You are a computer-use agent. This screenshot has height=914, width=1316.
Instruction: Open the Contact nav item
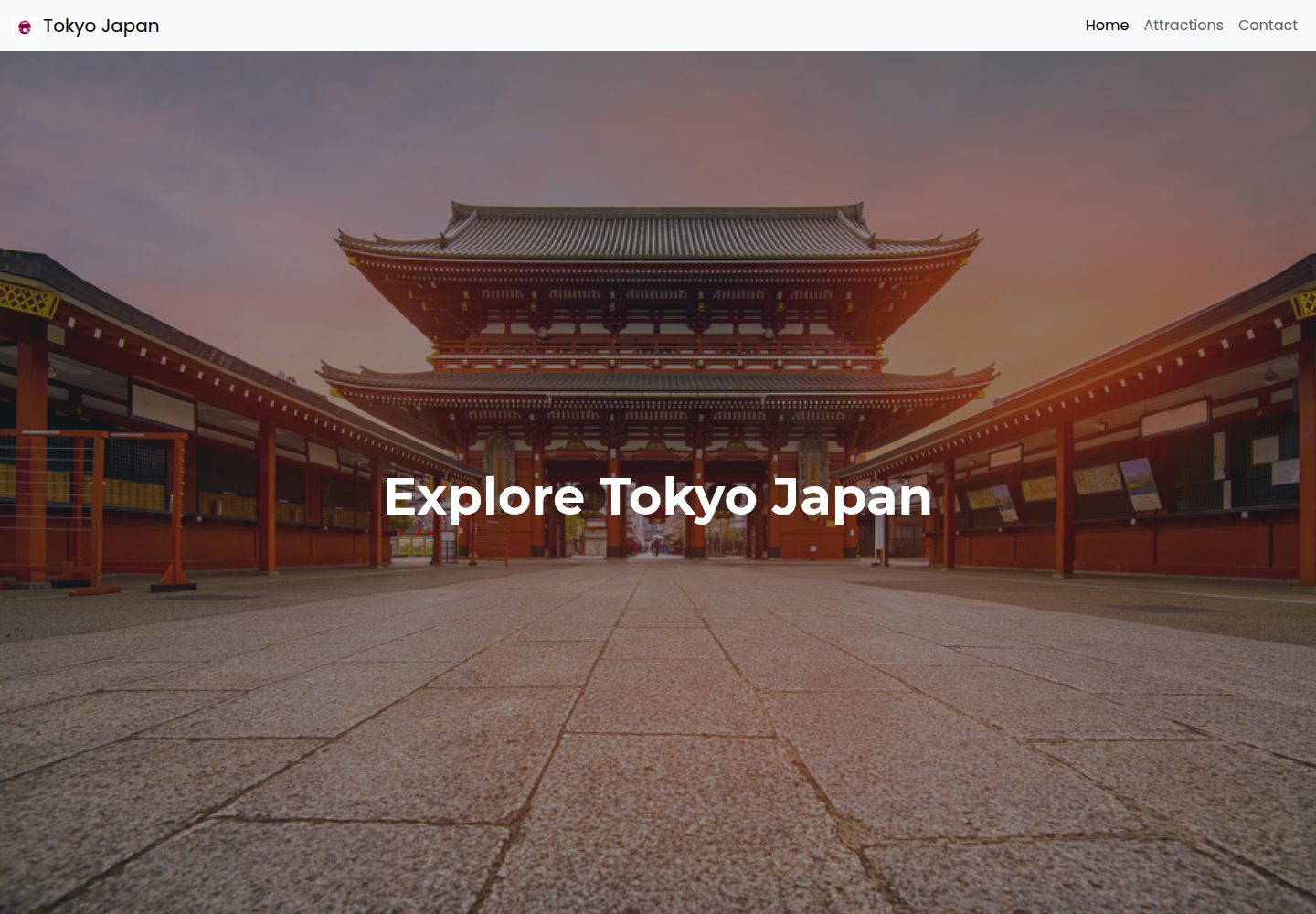[1268, 26]
